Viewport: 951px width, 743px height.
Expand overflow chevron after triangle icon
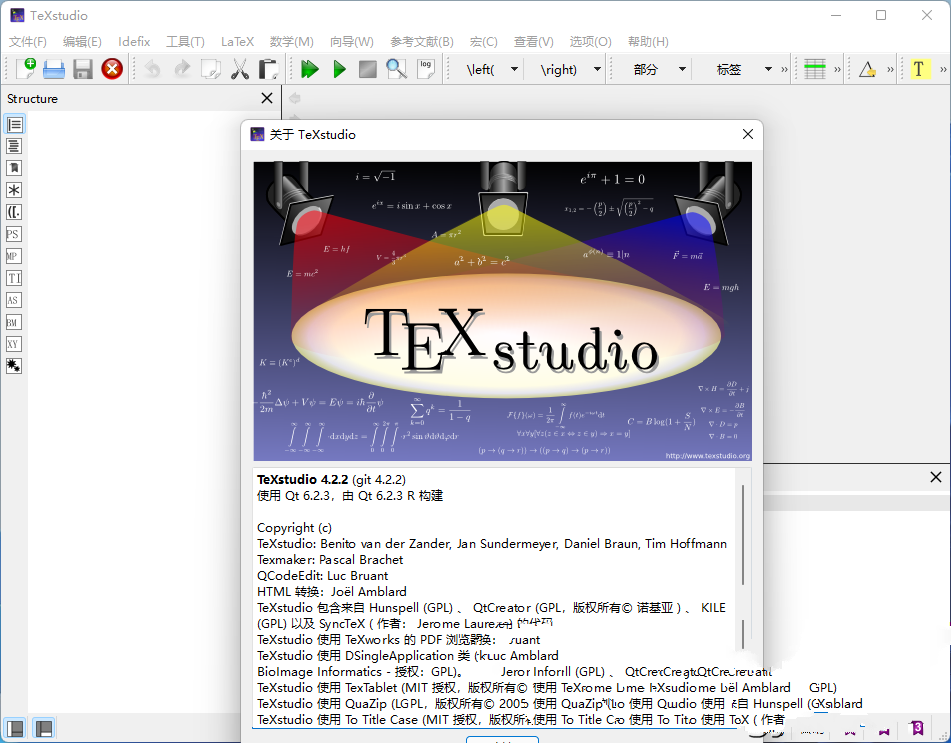[x=890, y=69]
